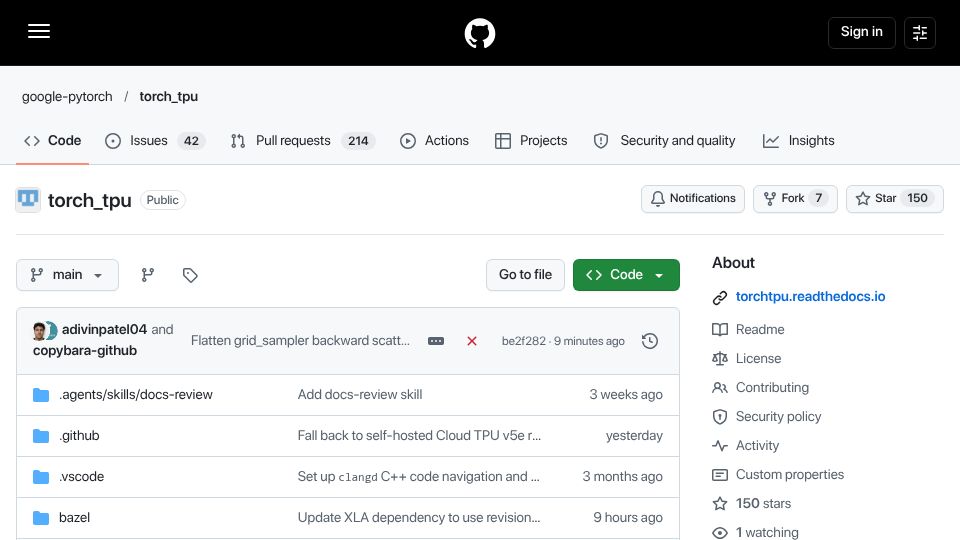The image size is (960, 540).
Task: Click the '9 hours ago' timestamp
Action: click(x=628, y=518)
